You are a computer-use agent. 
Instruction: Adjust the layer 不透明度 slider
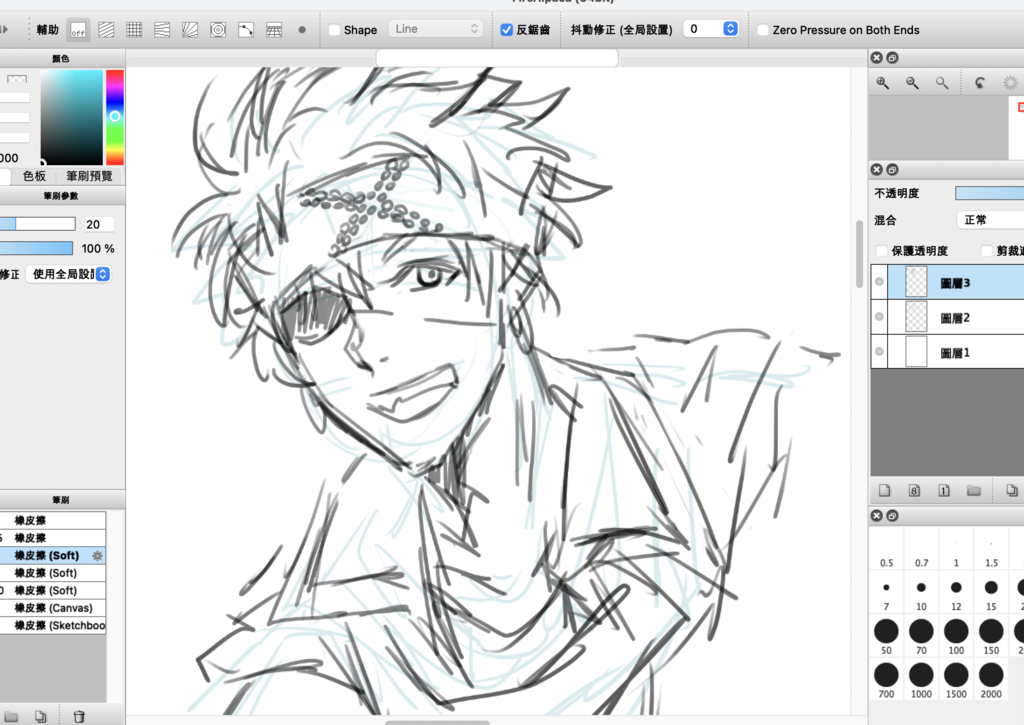coord(989,193)
